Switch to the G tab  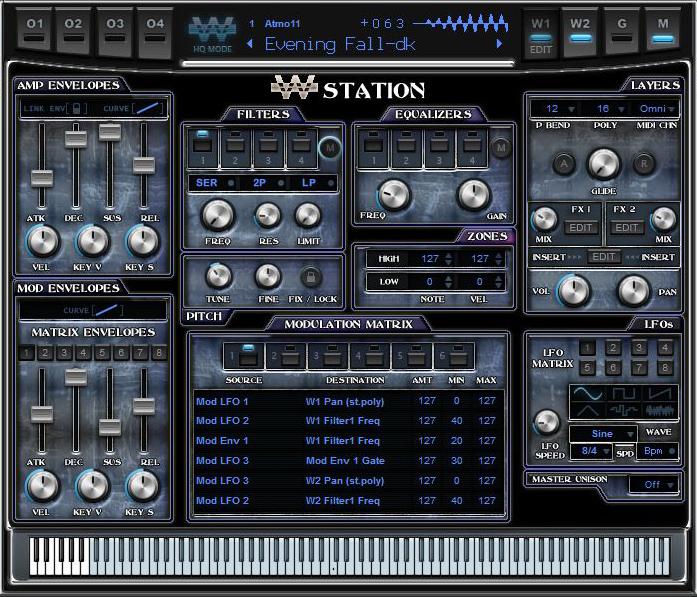[x=622, y=32]
